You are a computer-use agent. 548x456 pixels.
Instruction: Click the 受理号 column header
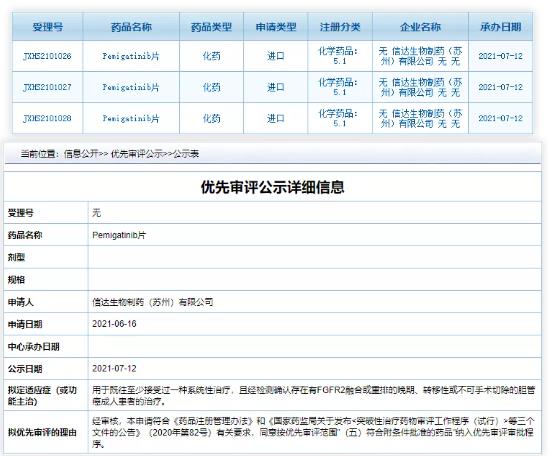[48, 27]
